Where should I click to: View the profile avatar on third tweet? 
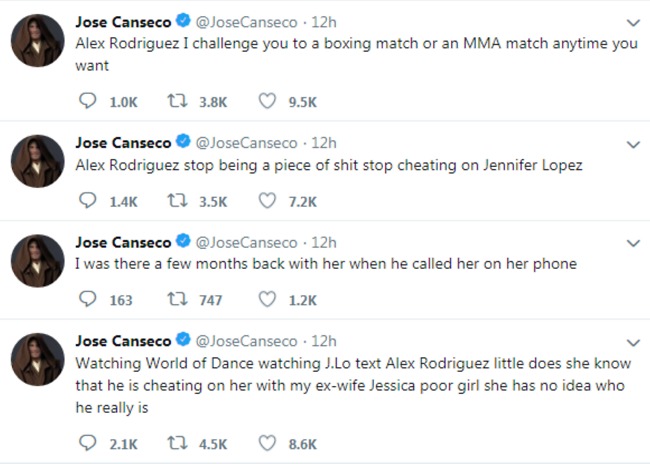point(38,261)
